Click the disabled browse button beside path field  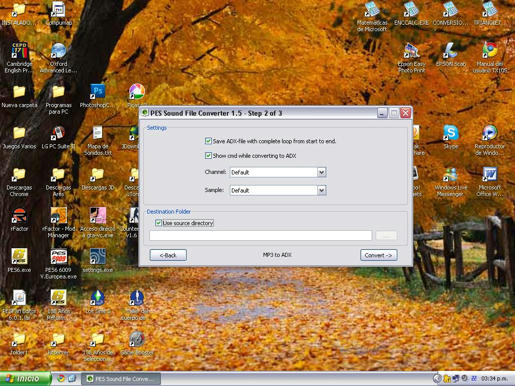point(386,235)
